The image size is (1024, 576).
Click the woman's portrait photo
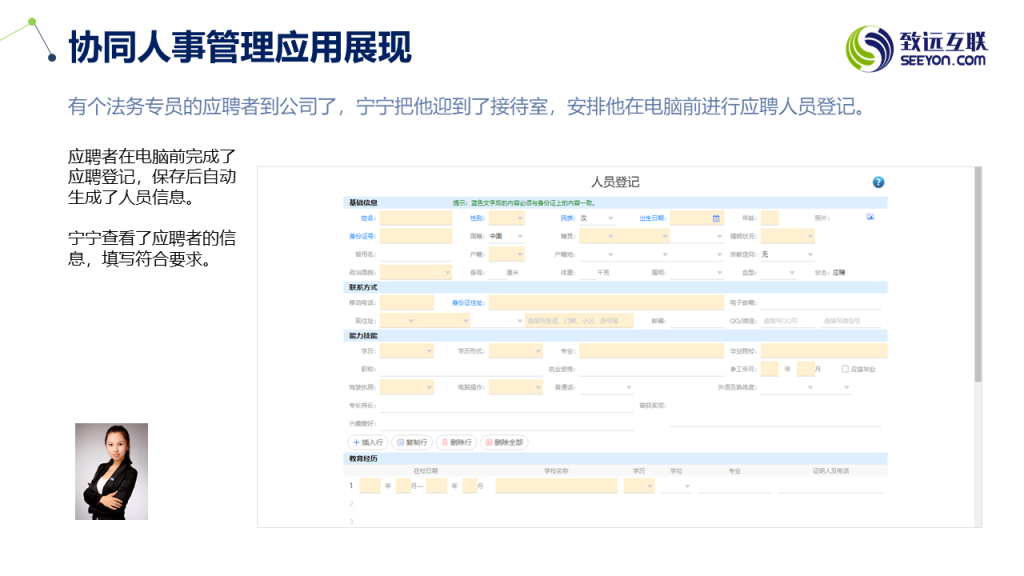(x=111, y=471)
